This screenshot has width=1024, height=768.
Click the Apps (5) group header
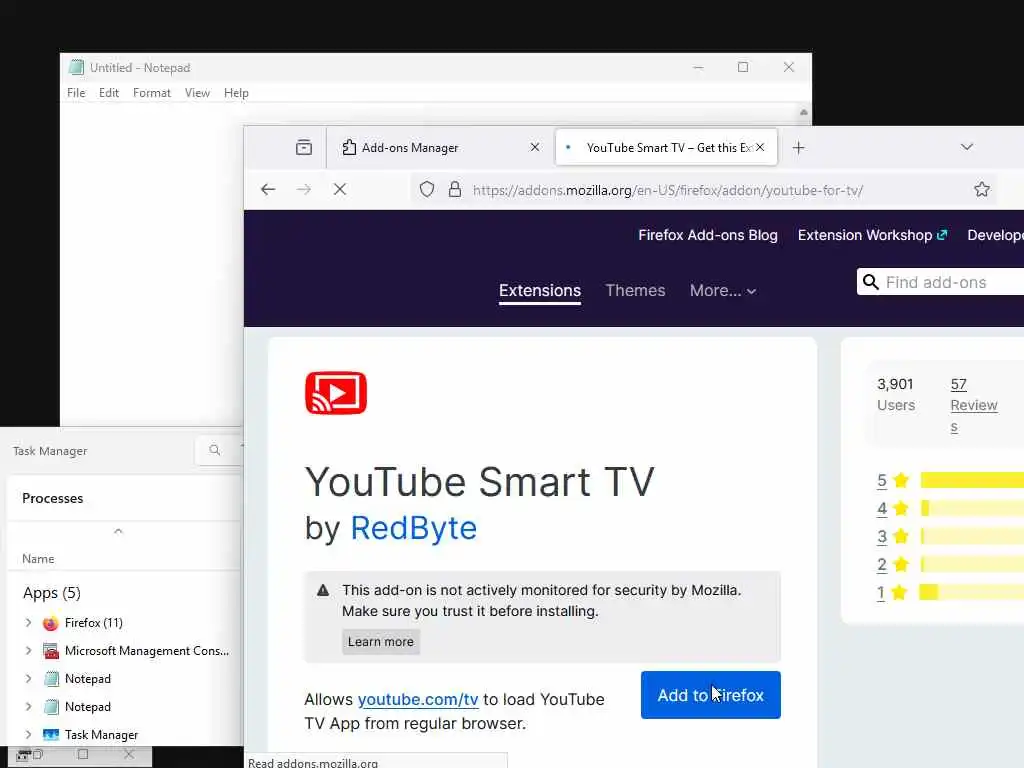52,593
